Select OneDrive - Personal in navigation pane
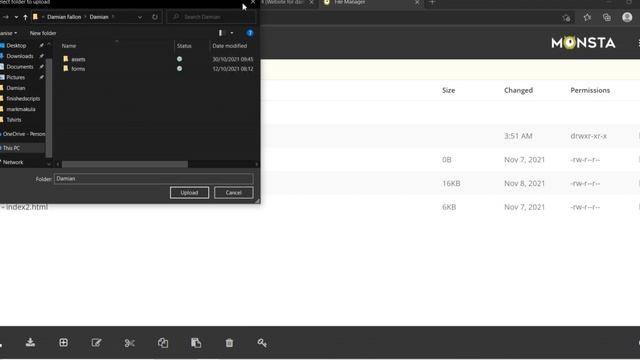640x360 pixels. coord(24,134)
